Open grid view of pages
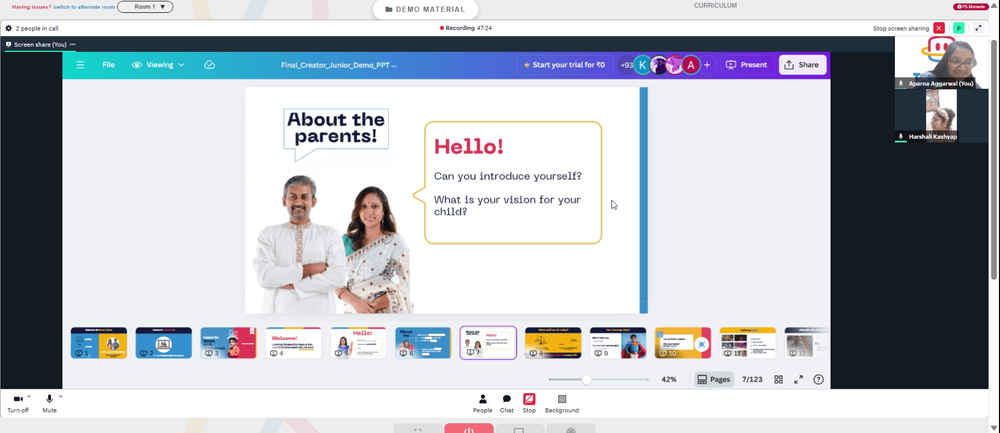 click(x=778, y=379)
